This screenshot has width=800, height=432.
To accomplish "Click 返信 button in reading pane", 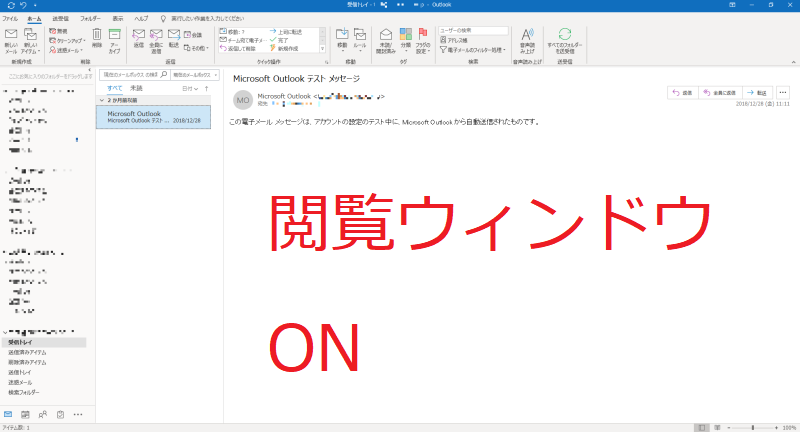I will click(x=683, y=93).
